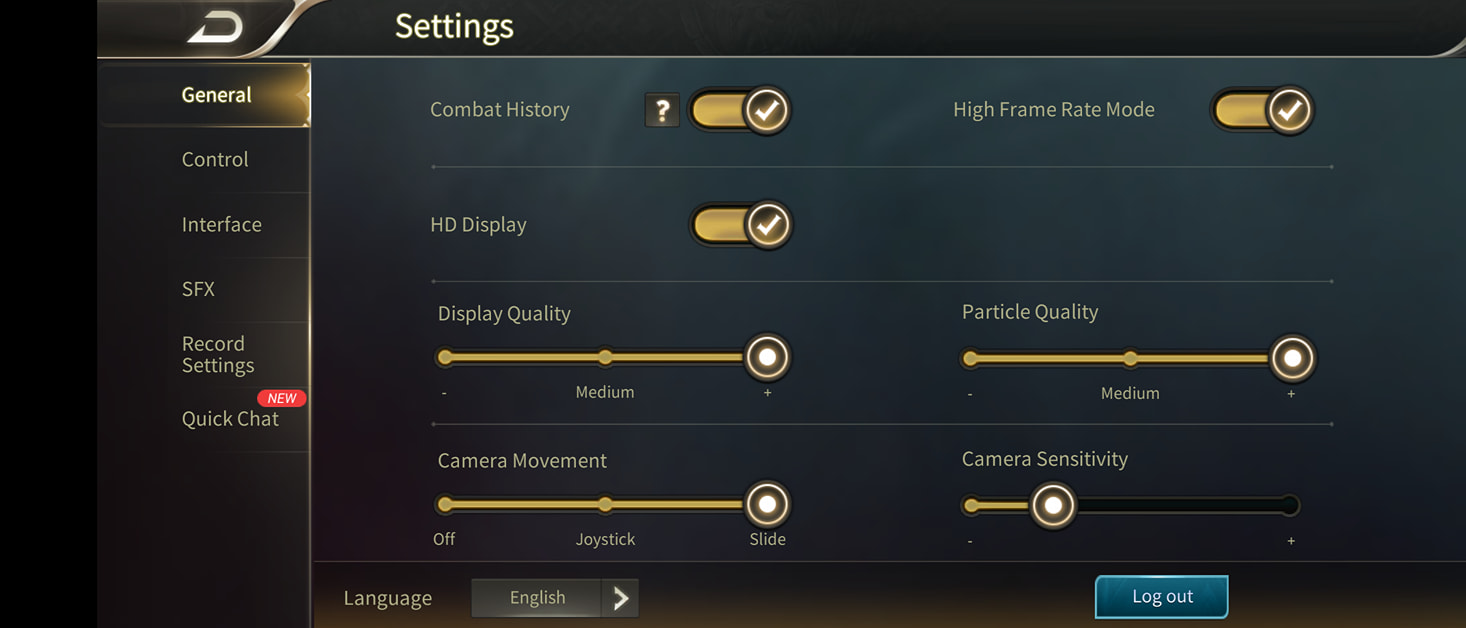Open the English language selector
Image resolution: width=1466 pixels, height=628 pixels.
(538, 598)
